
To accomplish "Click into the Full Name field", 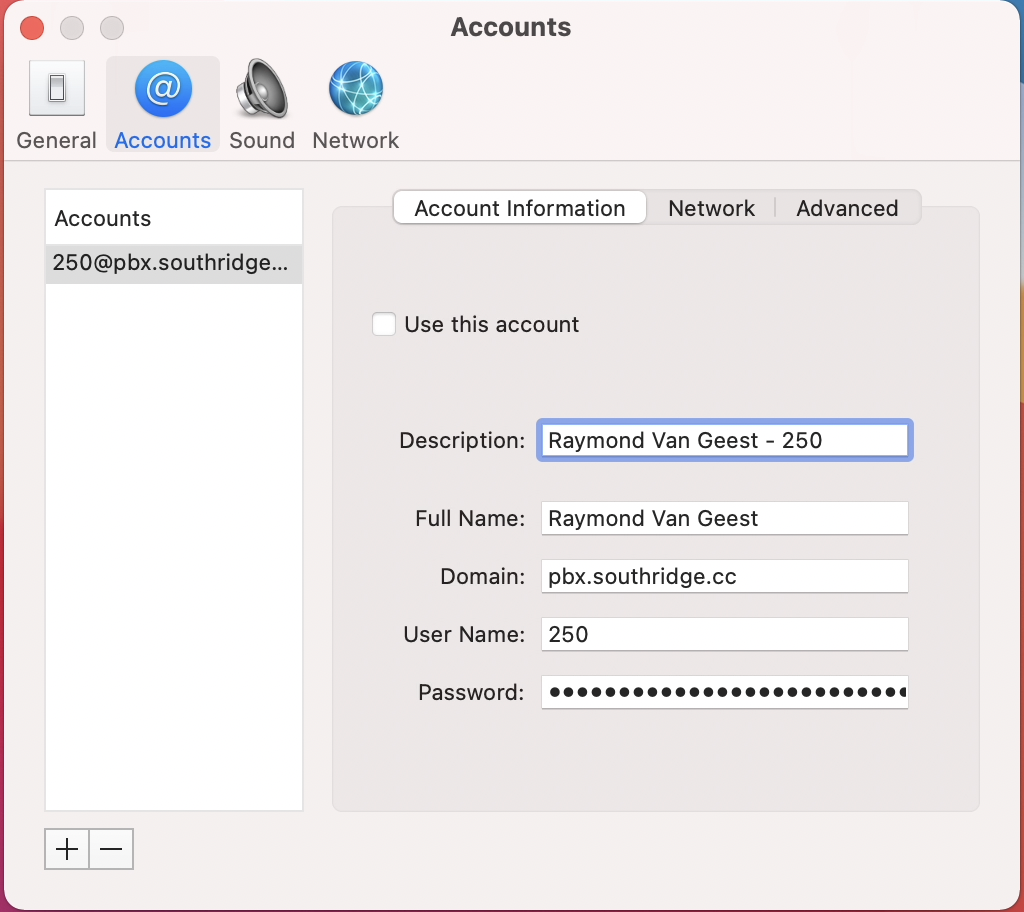I will coord(724,518).
